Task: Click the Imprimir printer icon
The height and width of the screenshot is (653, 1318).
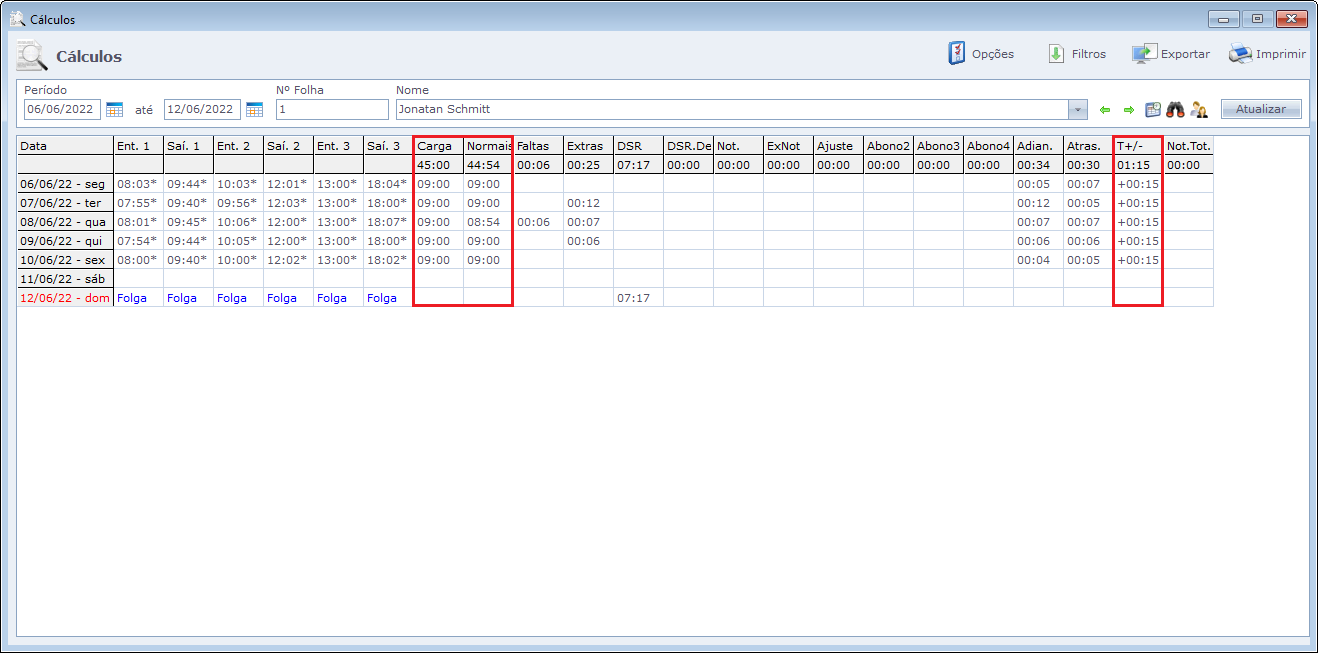Action: 1240,54
